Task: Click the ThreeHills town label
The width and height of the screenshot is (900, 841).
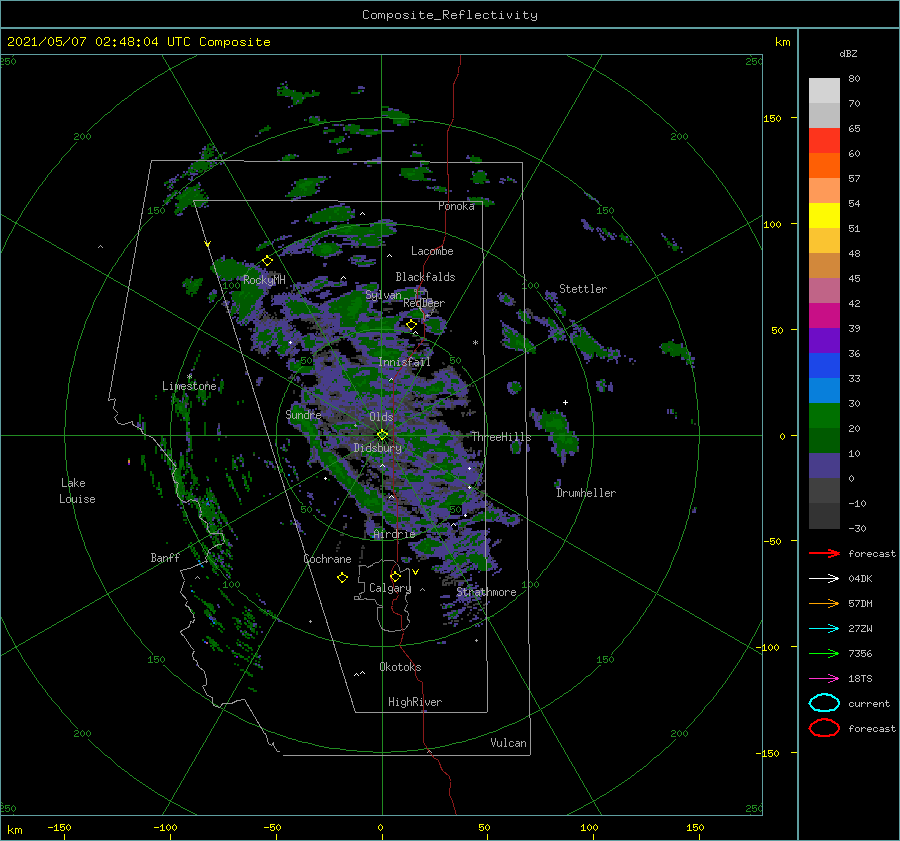Action: (501, 437)
